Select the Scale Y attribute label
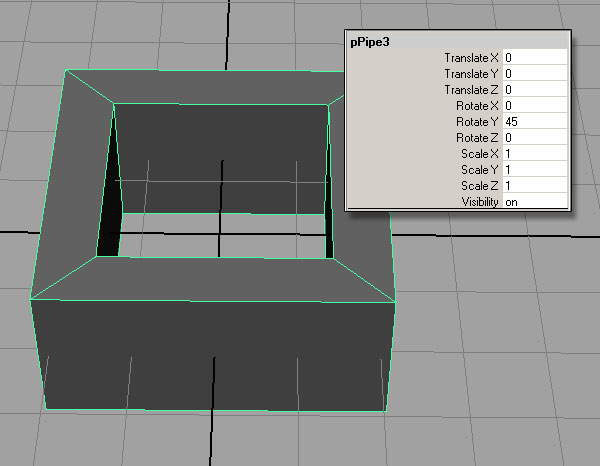600x466 pixels. 480,170
